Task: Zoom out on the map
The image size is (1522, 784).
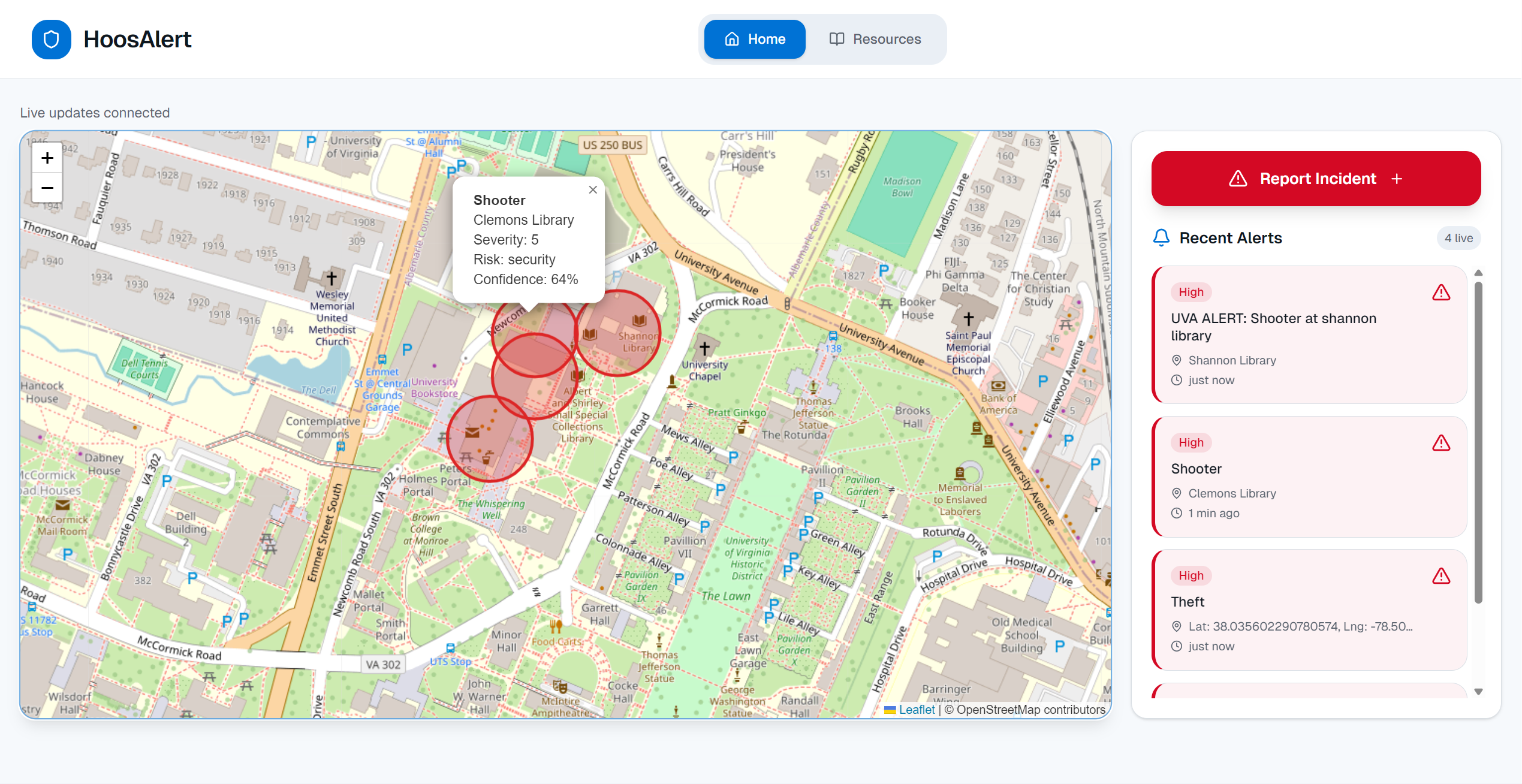Action: coord(47,188)
